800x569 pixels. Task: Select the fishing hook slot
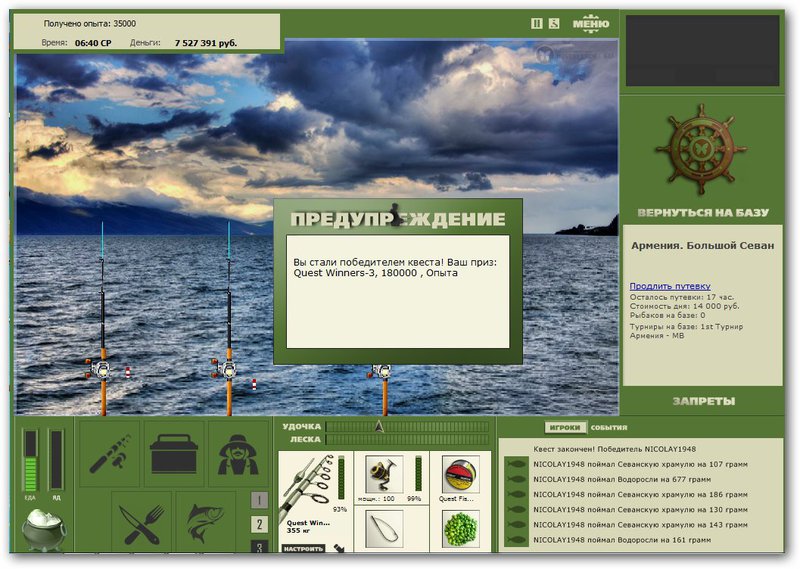click(x=384, y=527)
